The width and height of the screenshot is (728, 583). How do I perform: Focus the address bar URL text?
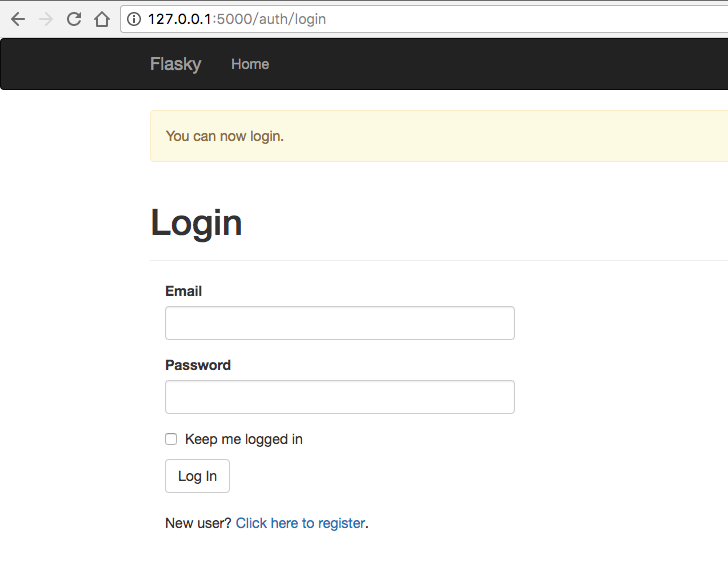(x=237, y=19)
